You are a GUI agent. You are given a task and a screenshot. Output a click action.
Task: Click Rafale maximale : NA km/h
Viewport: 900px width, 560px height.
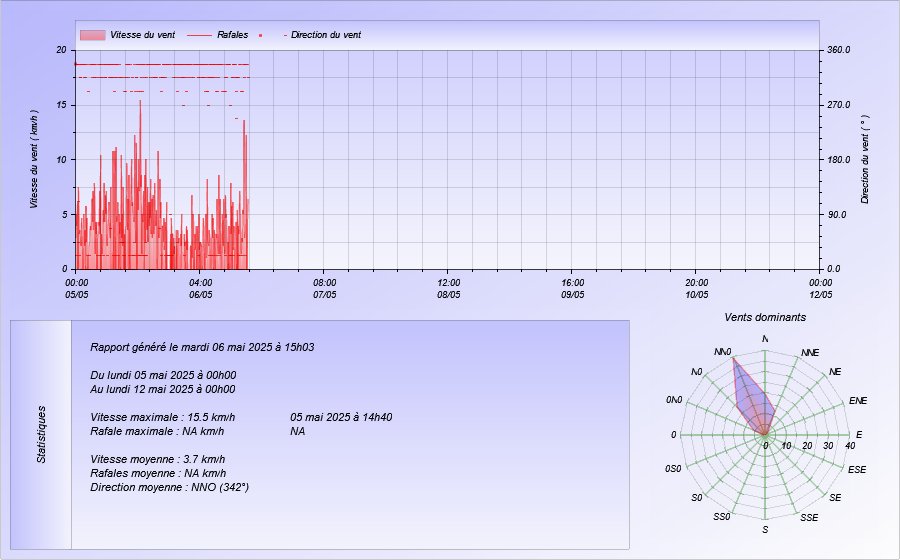(157, 431)
